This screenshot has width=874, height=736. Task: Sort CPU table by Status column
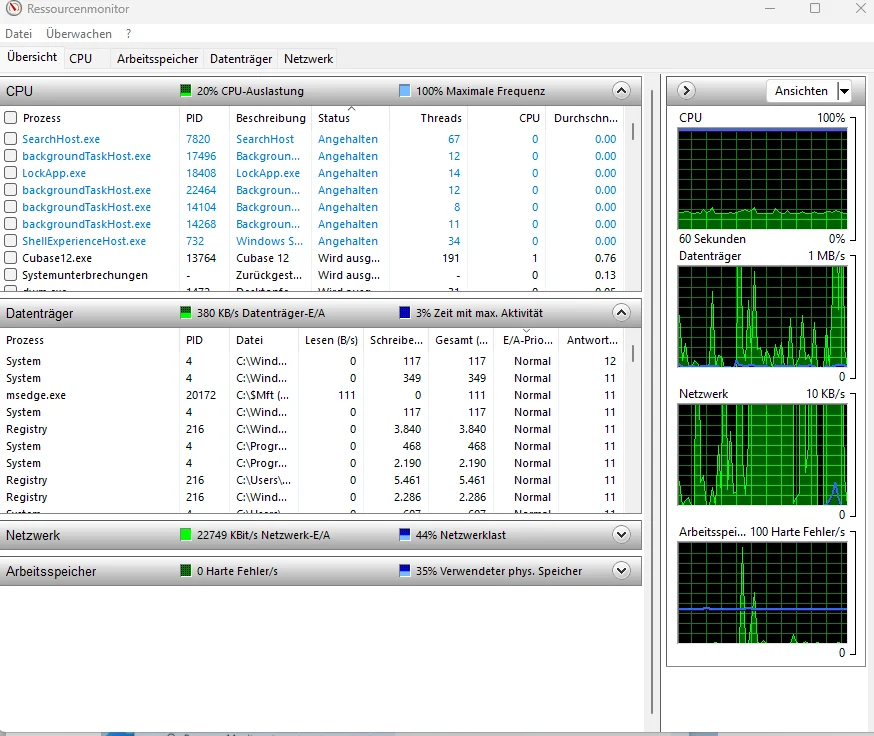tap(350, 118)
